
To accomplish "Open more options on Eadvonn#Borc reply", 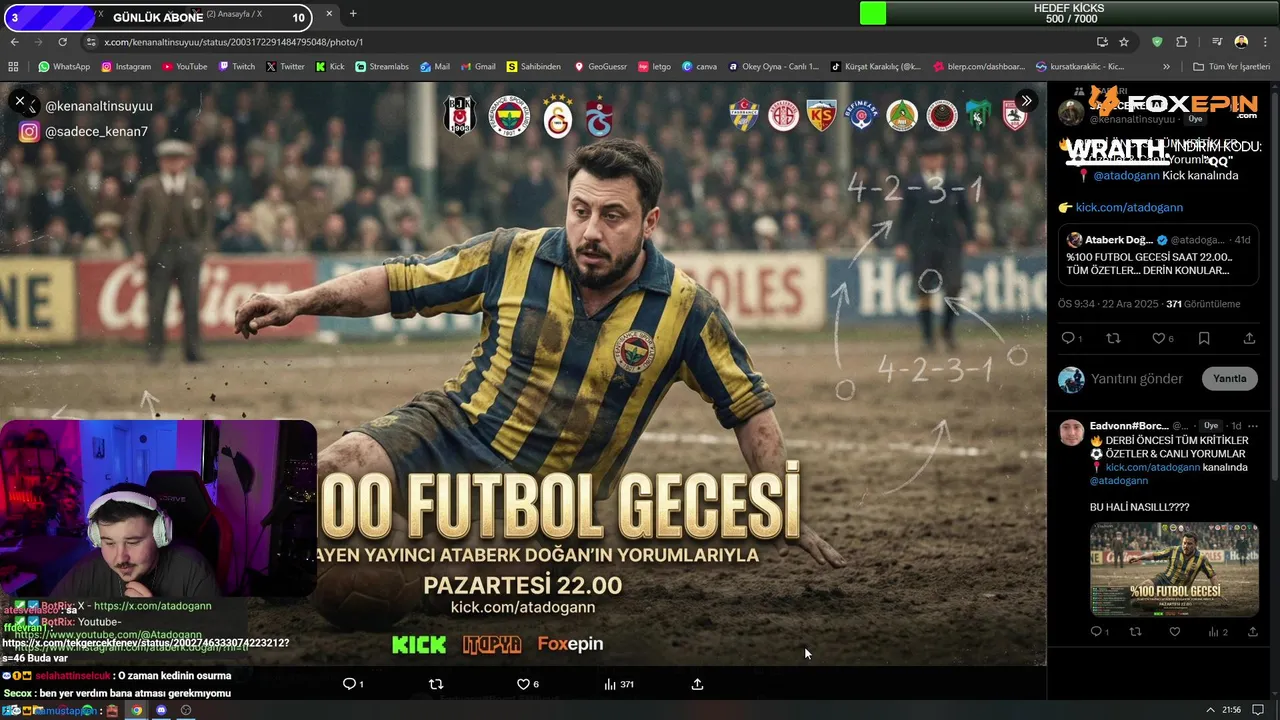I will tap(1252, 426).
